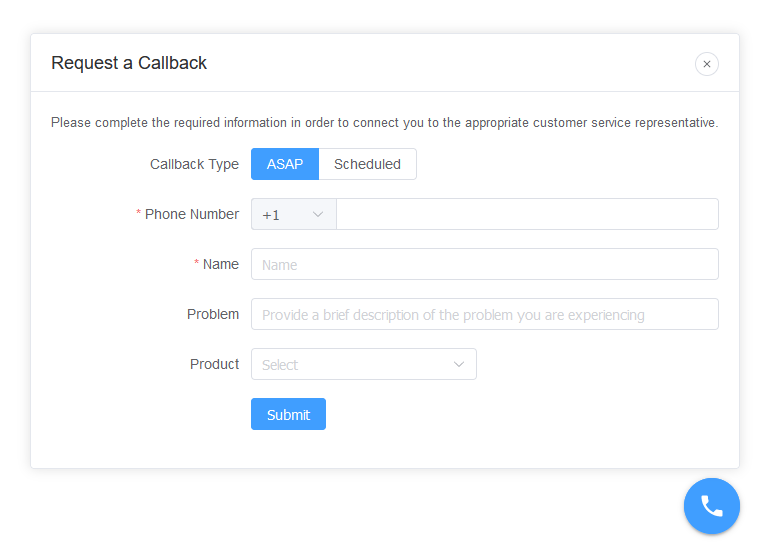Click the Callback Type label
The height and width of the screenshot is (559, 779).
pos(194,164)
